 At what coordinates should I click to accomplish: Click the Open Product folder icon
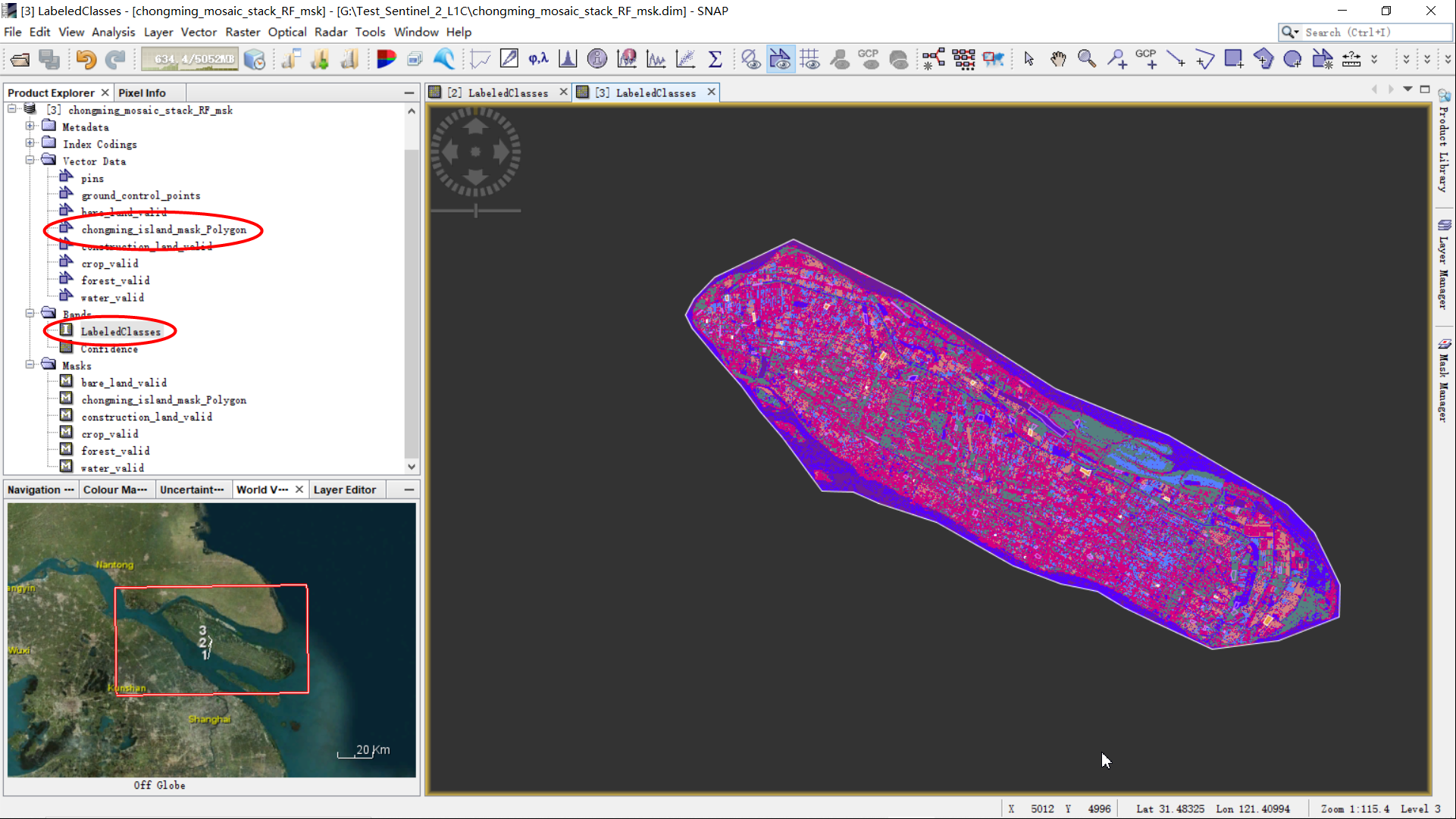pos(20,60)
